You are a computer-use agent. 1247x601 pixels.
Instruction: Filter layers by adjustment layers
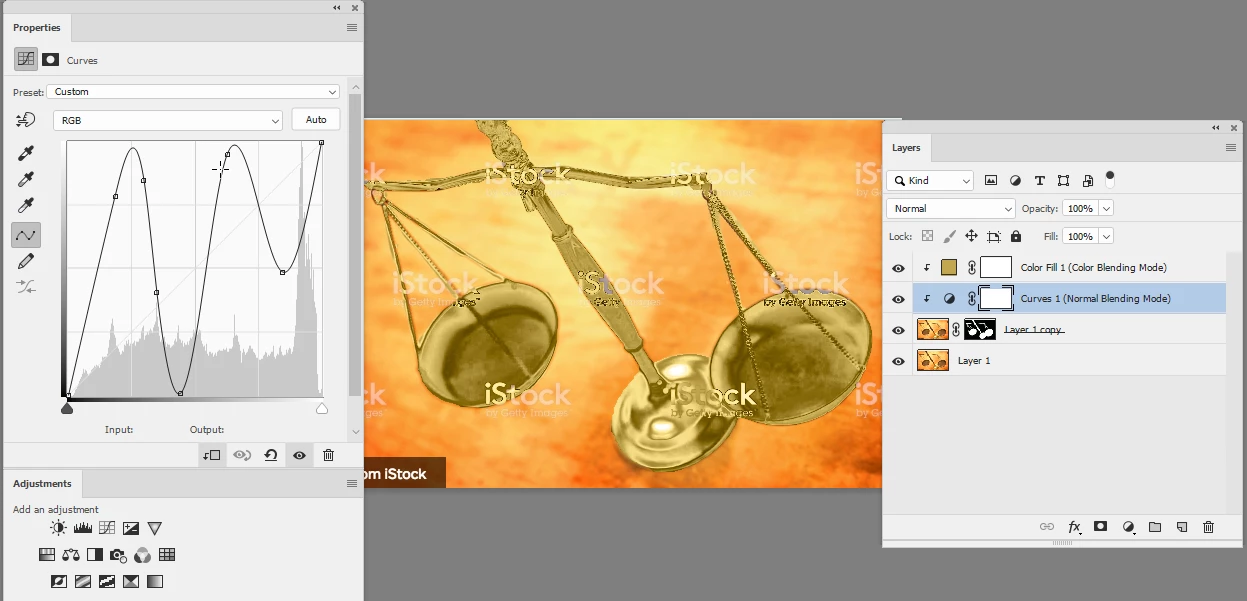1015,181
